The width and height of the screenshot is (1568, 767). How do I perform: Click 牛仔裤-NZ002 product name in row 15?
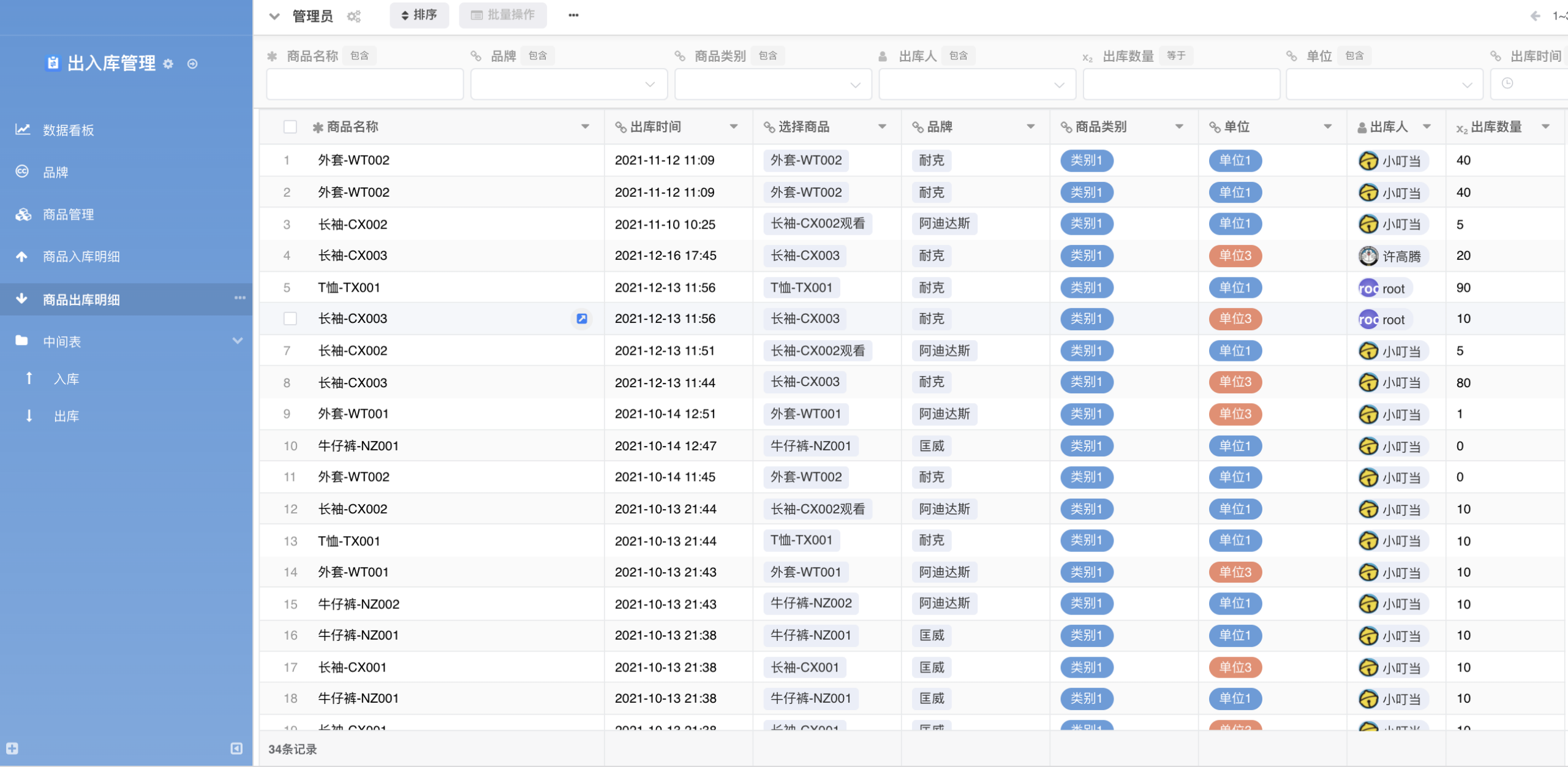(358, 604)
